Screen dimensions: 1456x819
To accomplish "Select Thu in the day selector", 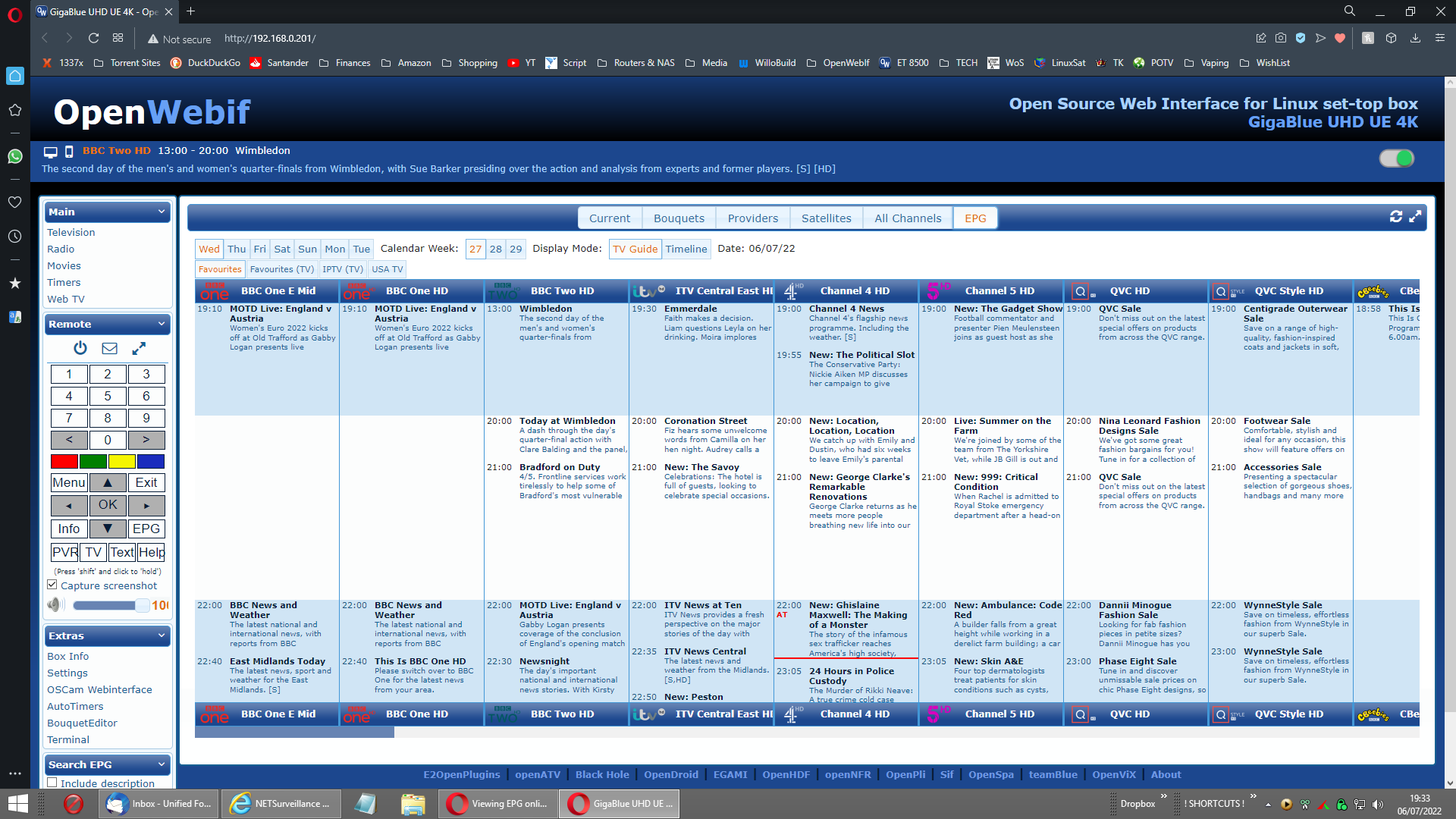I will (x=237, y=249).
